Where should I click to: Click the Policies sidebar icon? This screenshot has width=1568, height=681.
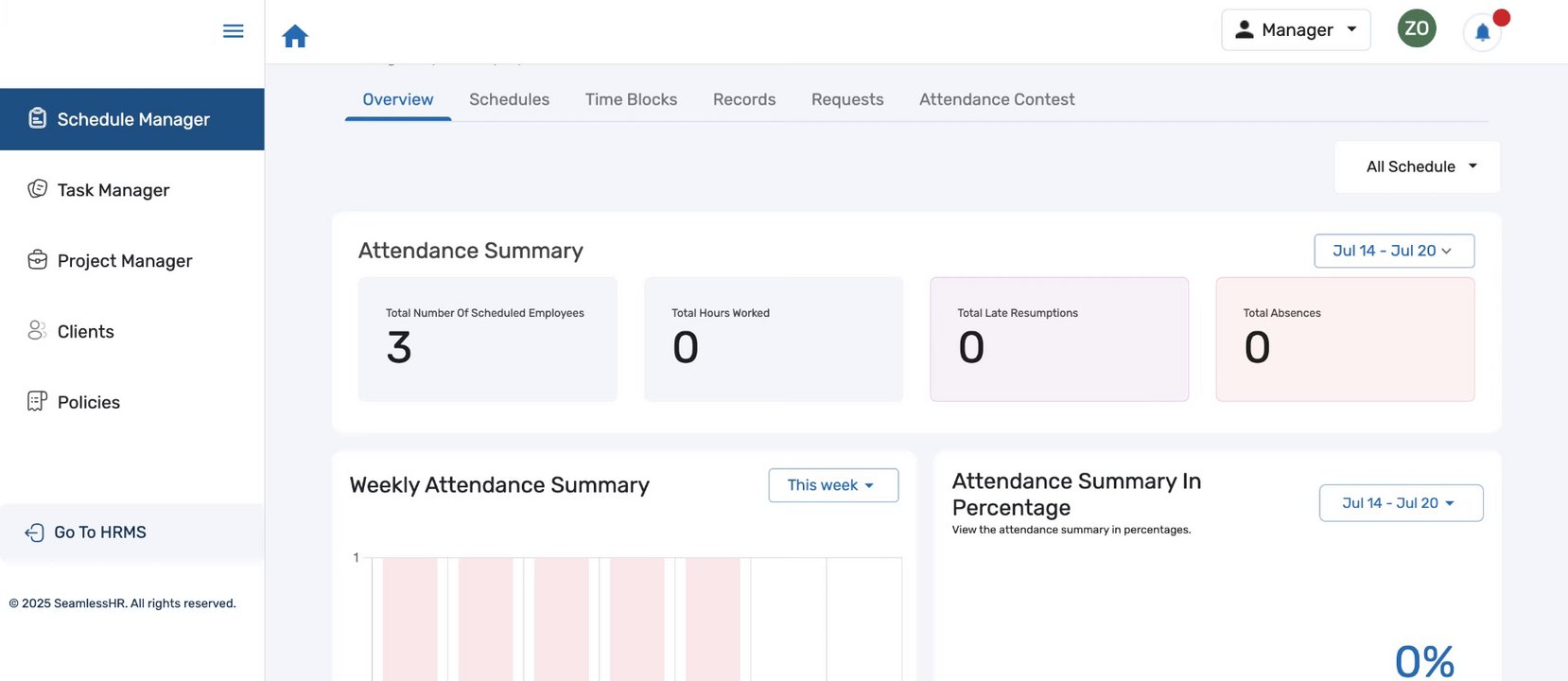[37, 401]
